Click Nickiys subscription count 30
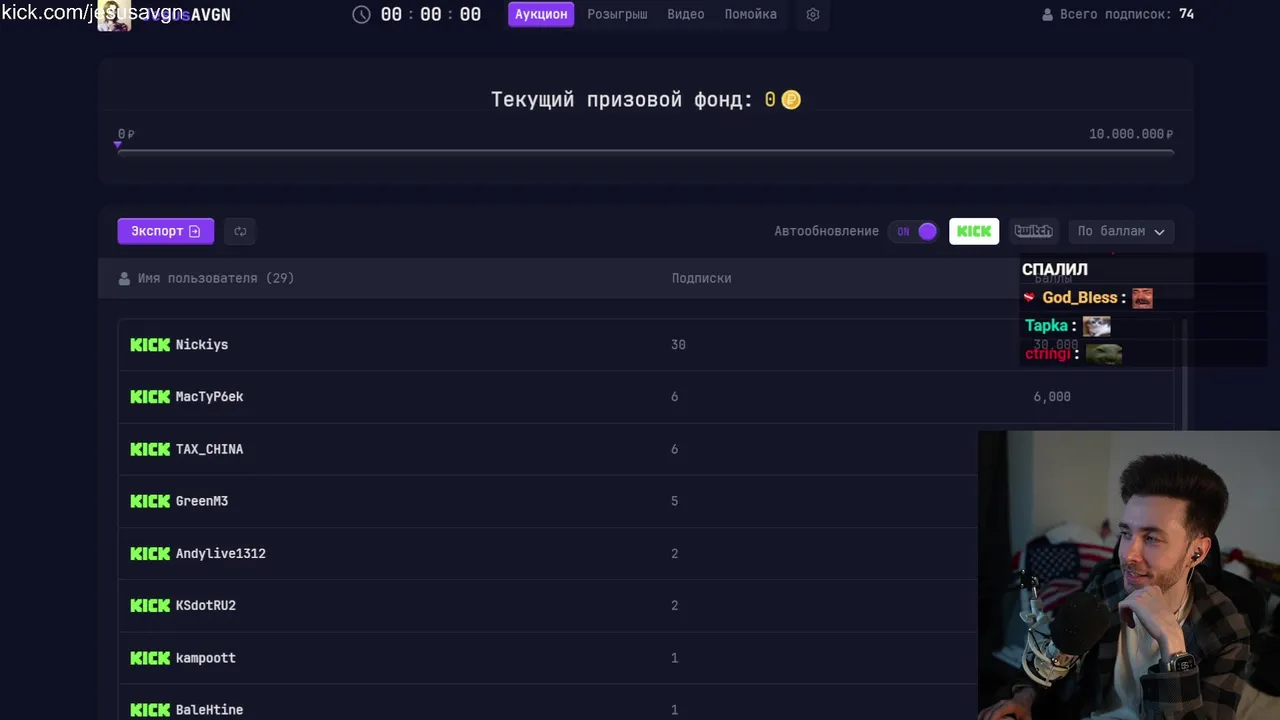 [678, 345]
